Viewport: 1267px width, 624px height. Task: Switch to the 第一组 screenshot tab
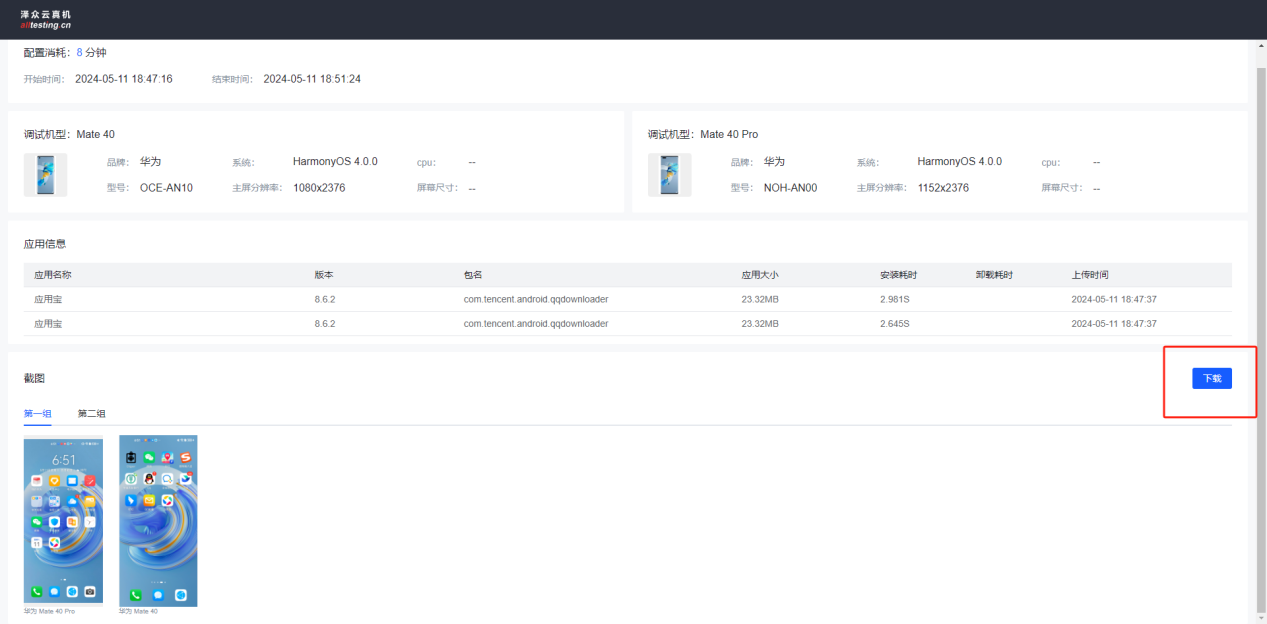37,413
